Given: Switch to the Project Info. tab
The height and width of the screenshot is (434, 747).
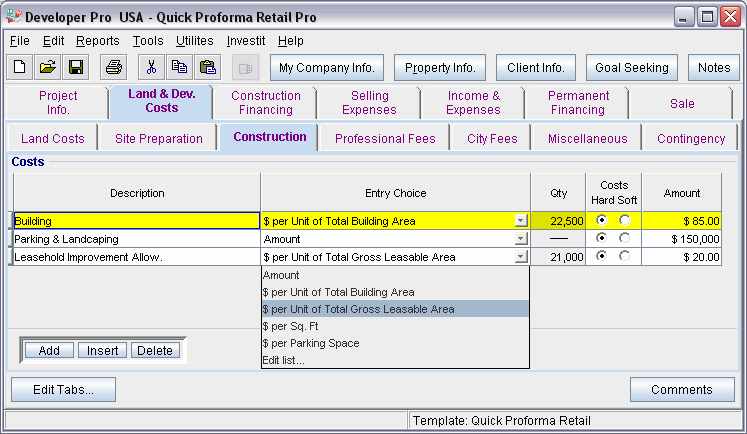Looking at the screenshot, I should coord(58,102).
